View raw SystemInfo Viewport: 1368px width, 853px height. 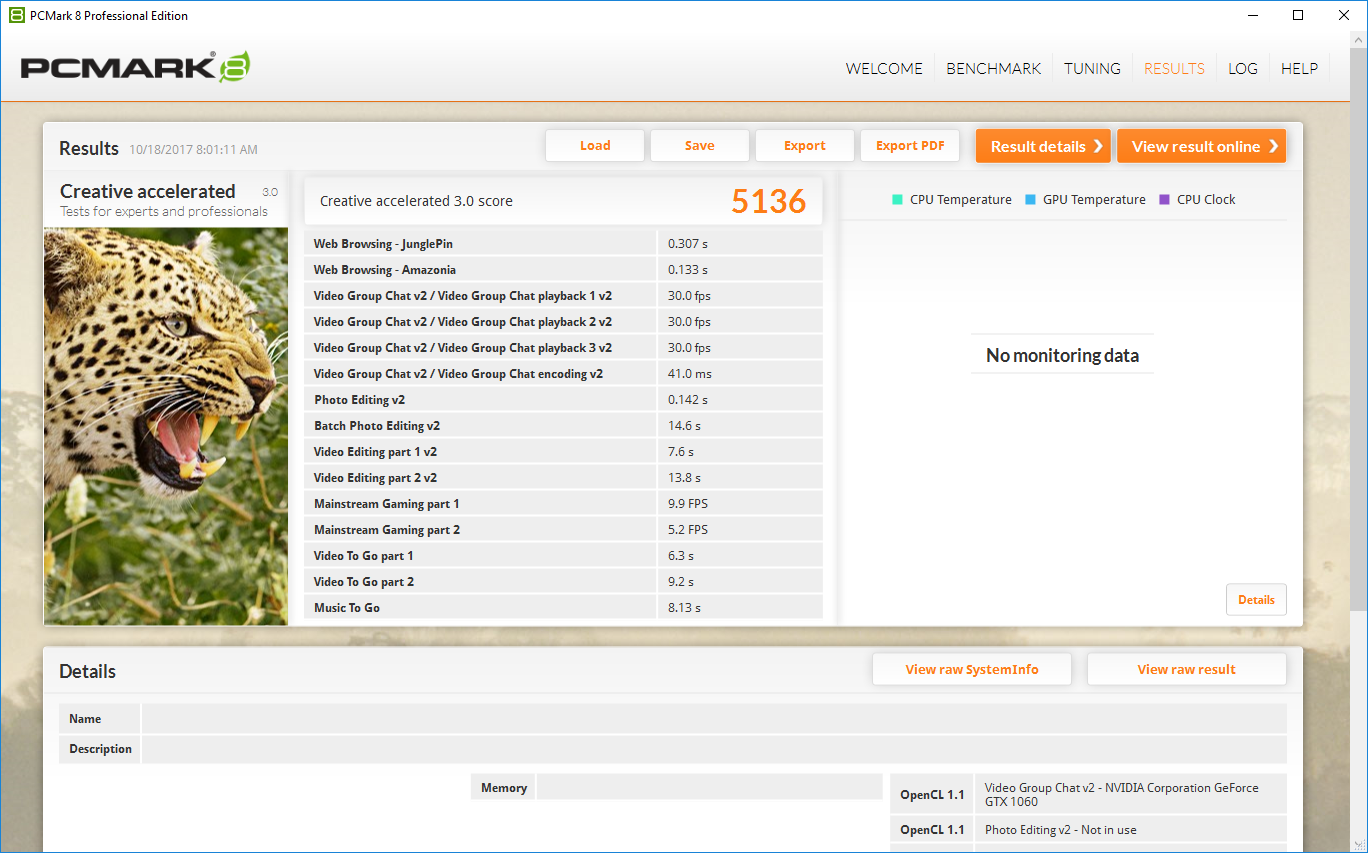click(x=971, y=670)
